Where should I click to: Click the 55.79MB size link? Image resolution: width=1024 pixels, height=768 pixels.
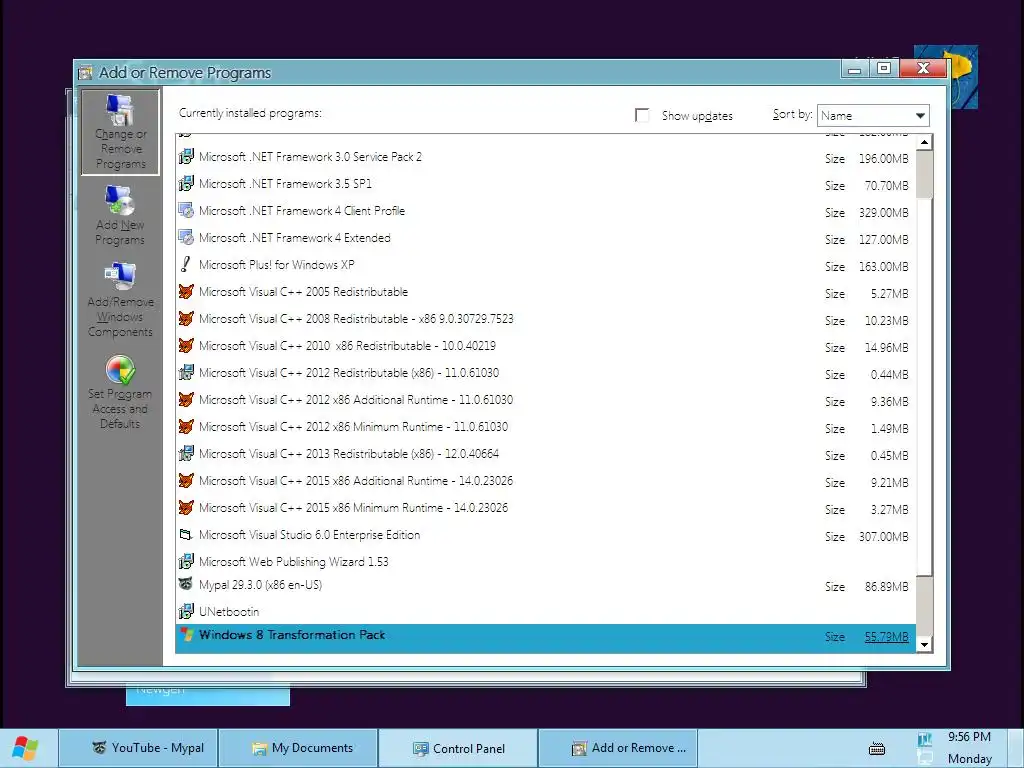click(886, 637)
